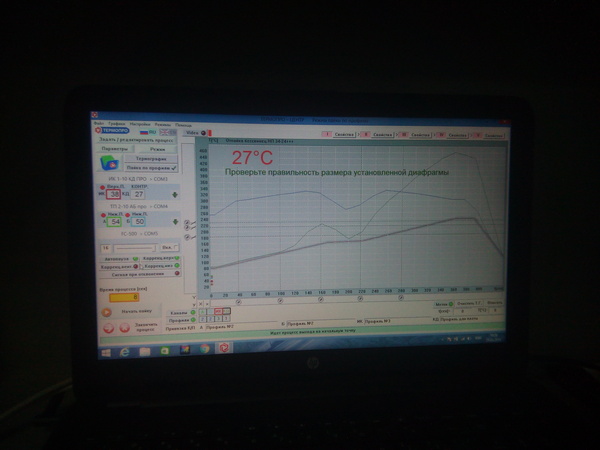Open the Файл menu
Image resolution: width=600 pixels, height=450 pixels.
[99, 123]
